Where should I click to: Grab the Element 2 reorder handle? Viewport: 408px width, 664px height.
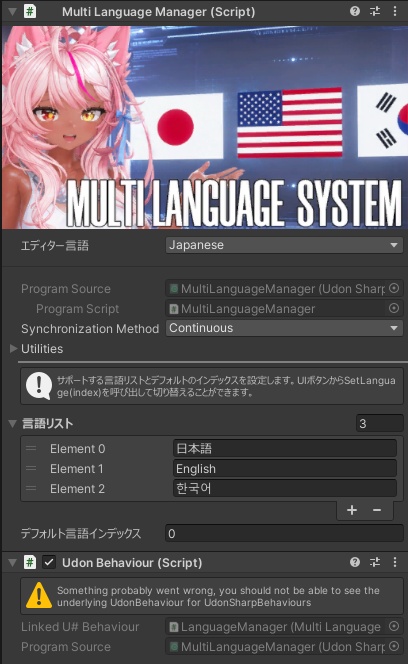click(x=31, y=488)
